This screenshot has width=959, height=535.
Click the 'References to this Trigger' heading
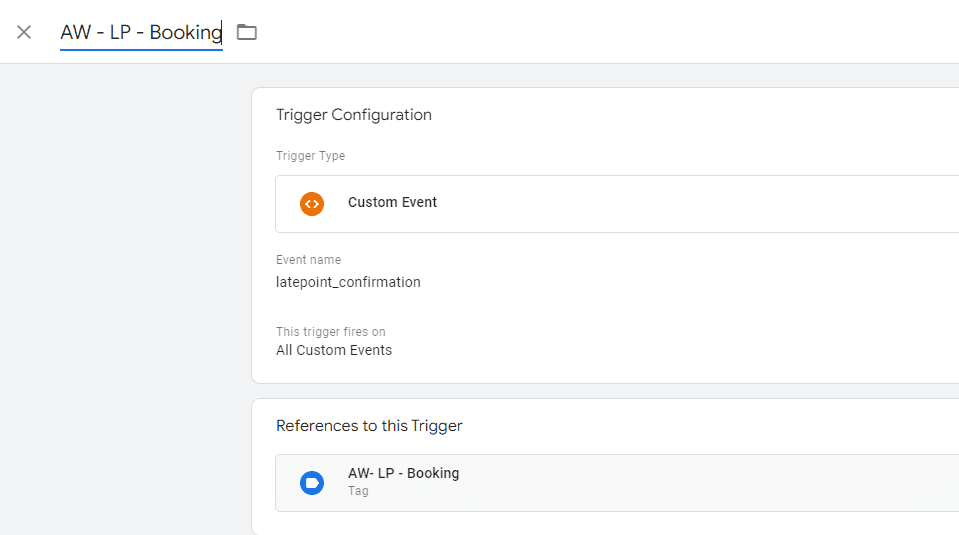pos(369,426)
